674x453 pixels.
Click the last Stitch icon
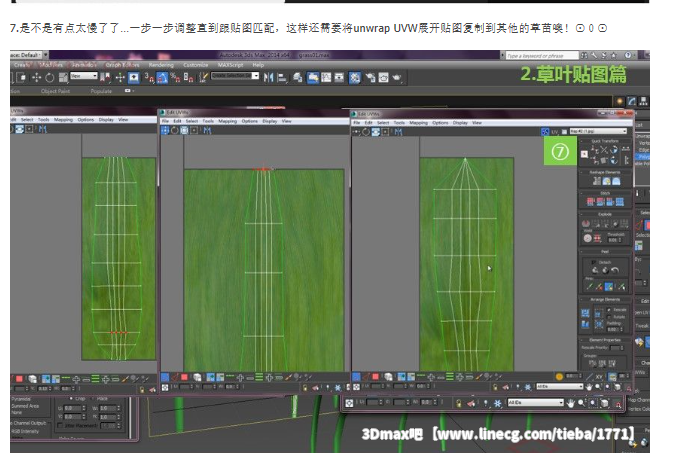coord(620,202)
